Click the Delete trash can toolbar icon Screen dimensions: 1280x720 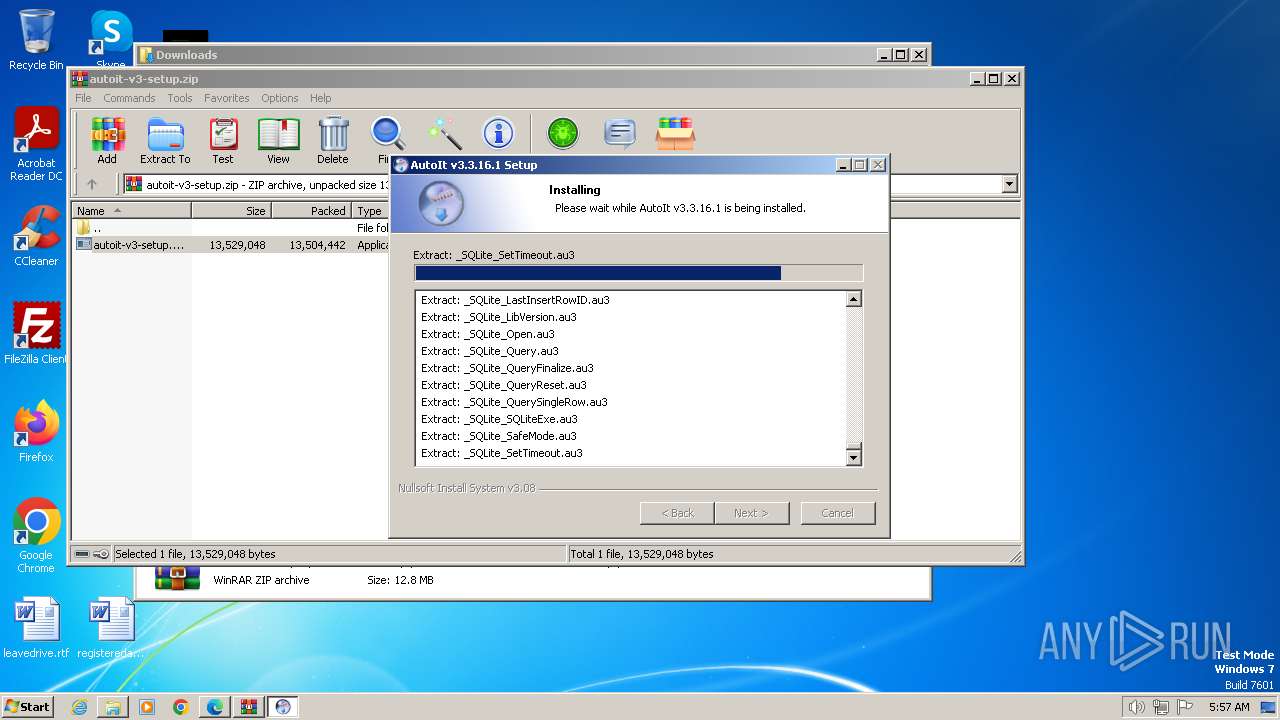[333, 140]
